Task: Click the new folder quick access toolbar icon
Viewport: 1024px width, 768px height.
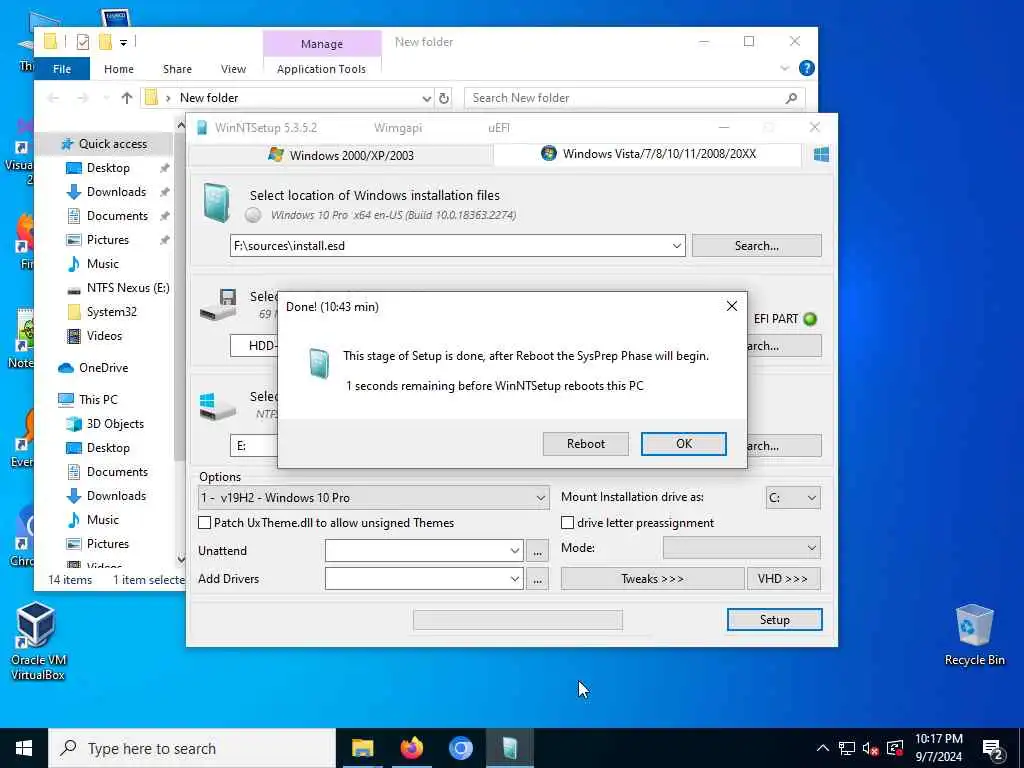Action: [x=104, y=42]
